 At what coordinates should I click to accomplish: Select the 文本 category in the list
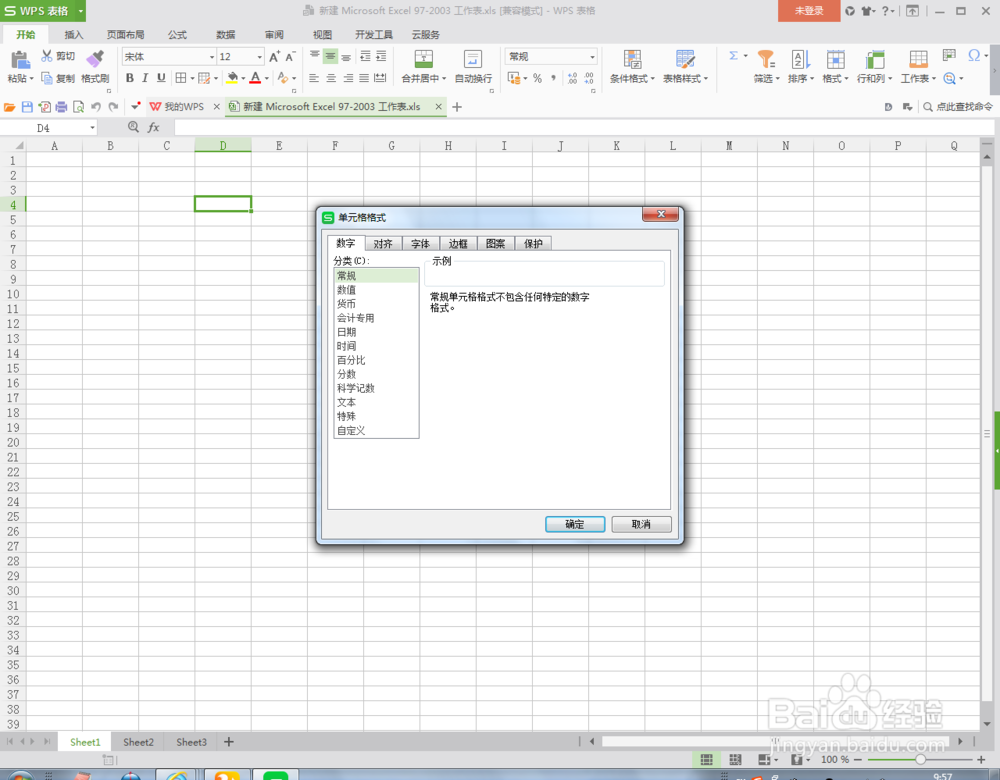(376, 402)
